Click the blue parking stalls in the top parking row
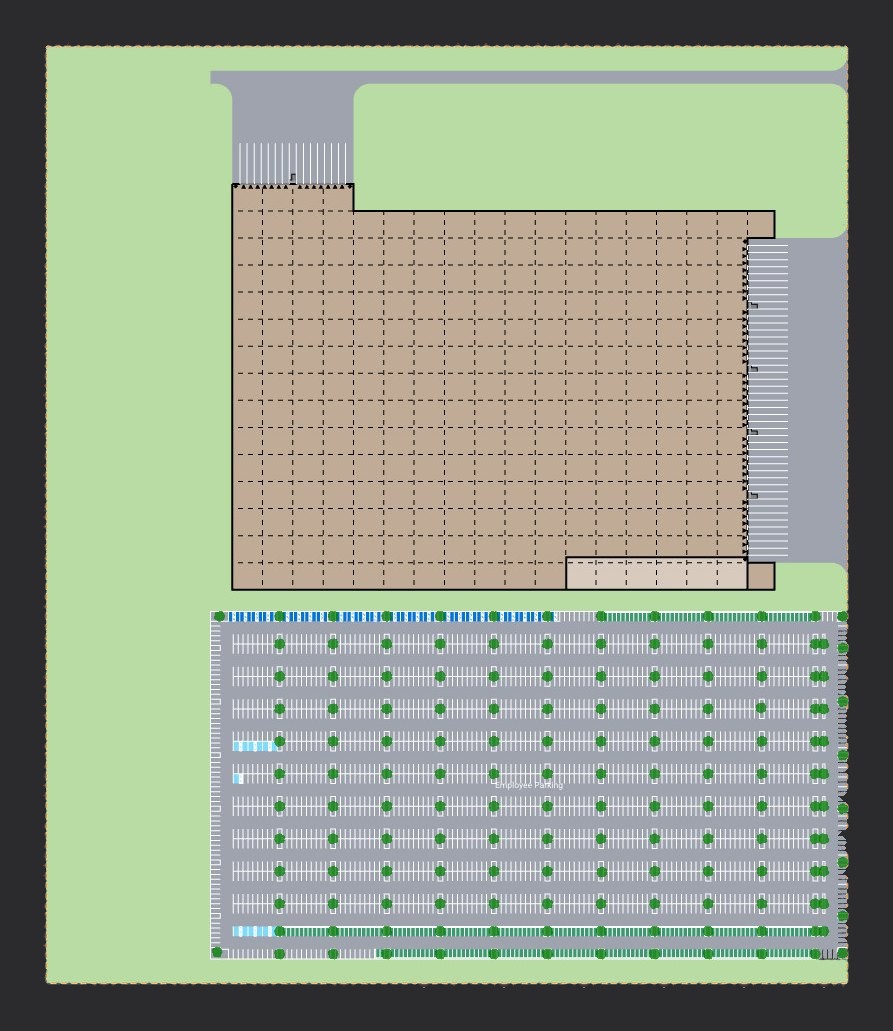The width and height of the screenshot is (893, 1031). coord(391,617)
